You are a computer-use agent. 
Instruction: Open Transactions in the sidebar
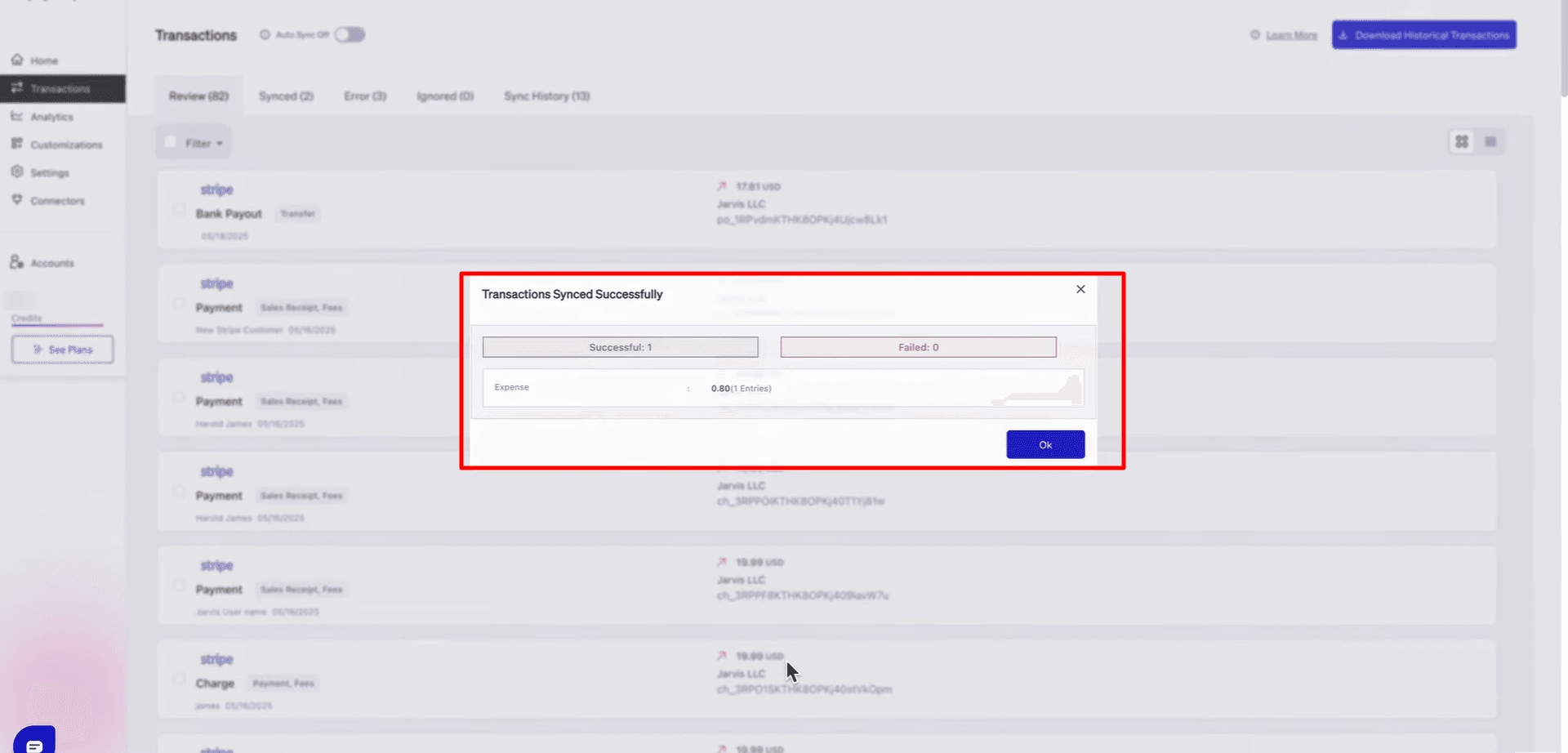pos(63,88)
